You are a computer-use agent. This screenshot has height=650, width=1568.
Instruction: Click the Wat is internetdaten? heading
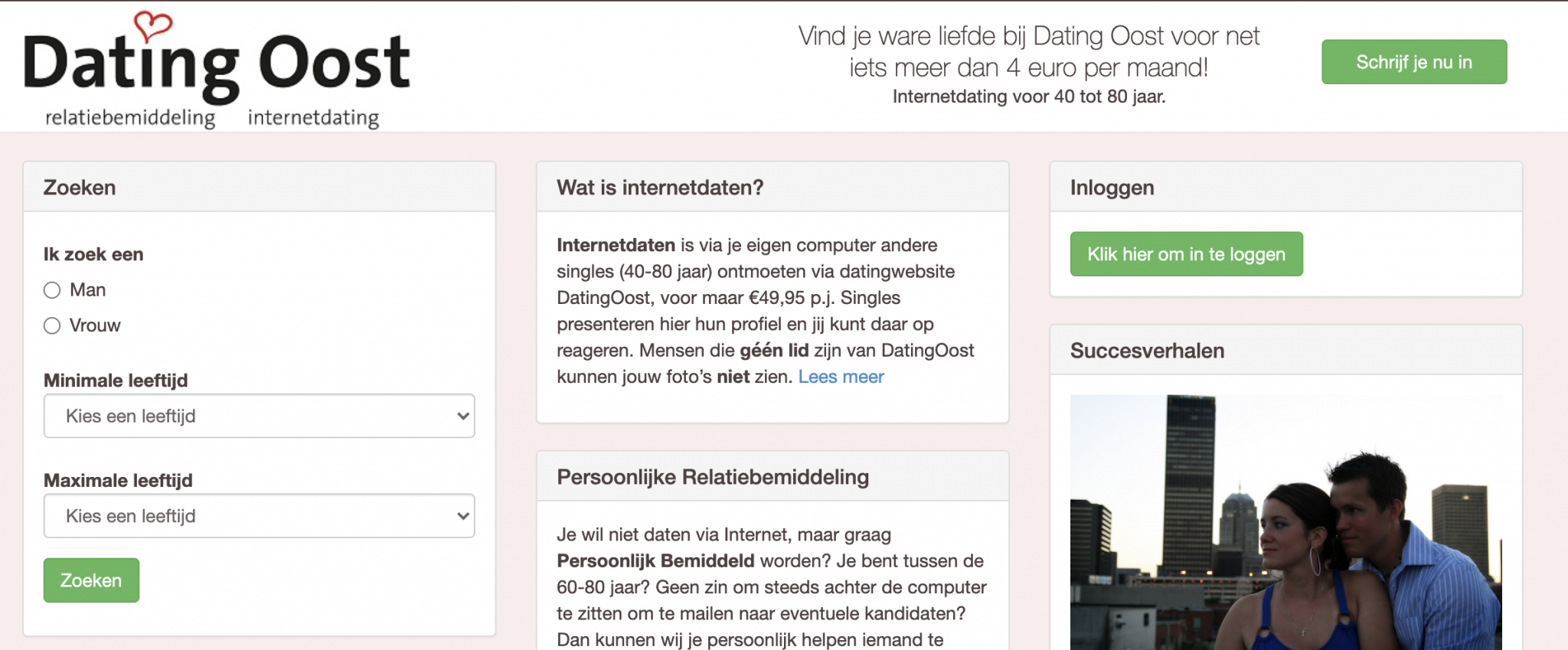click(x=660, y=188)
